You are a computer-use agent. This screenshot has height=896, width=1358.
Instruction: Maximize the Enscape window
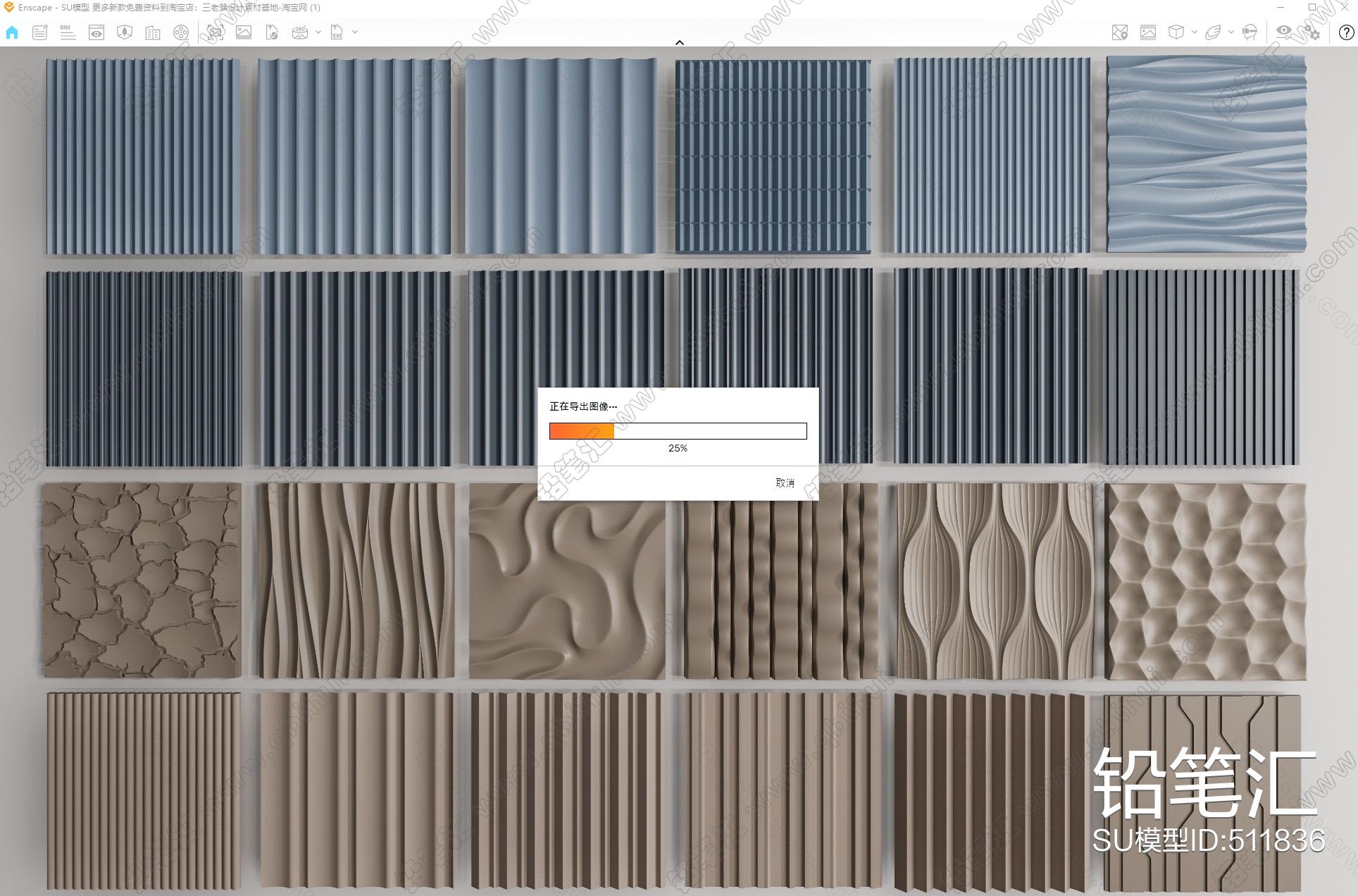point(1312,7)
